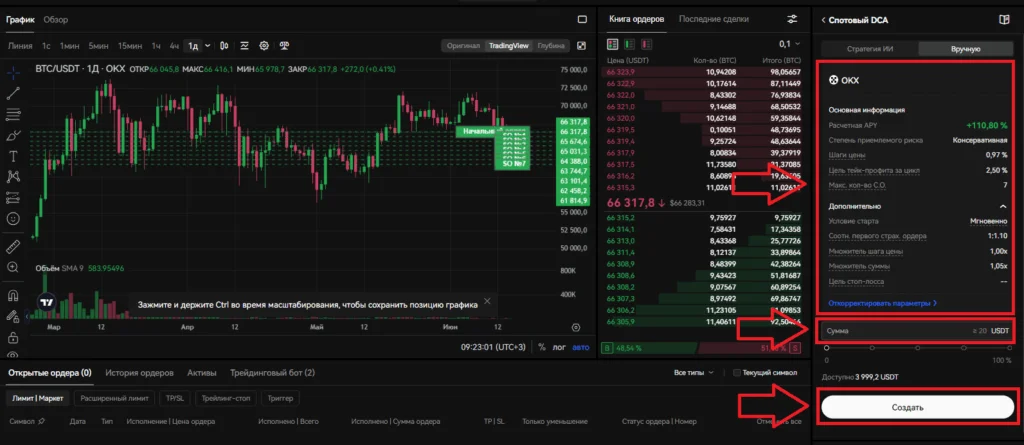Select the text annotation tool

[13, 156]
